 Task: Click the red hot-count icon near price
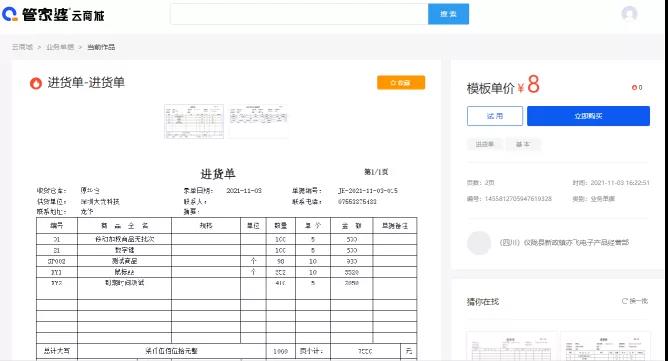[x=634, y=87]
